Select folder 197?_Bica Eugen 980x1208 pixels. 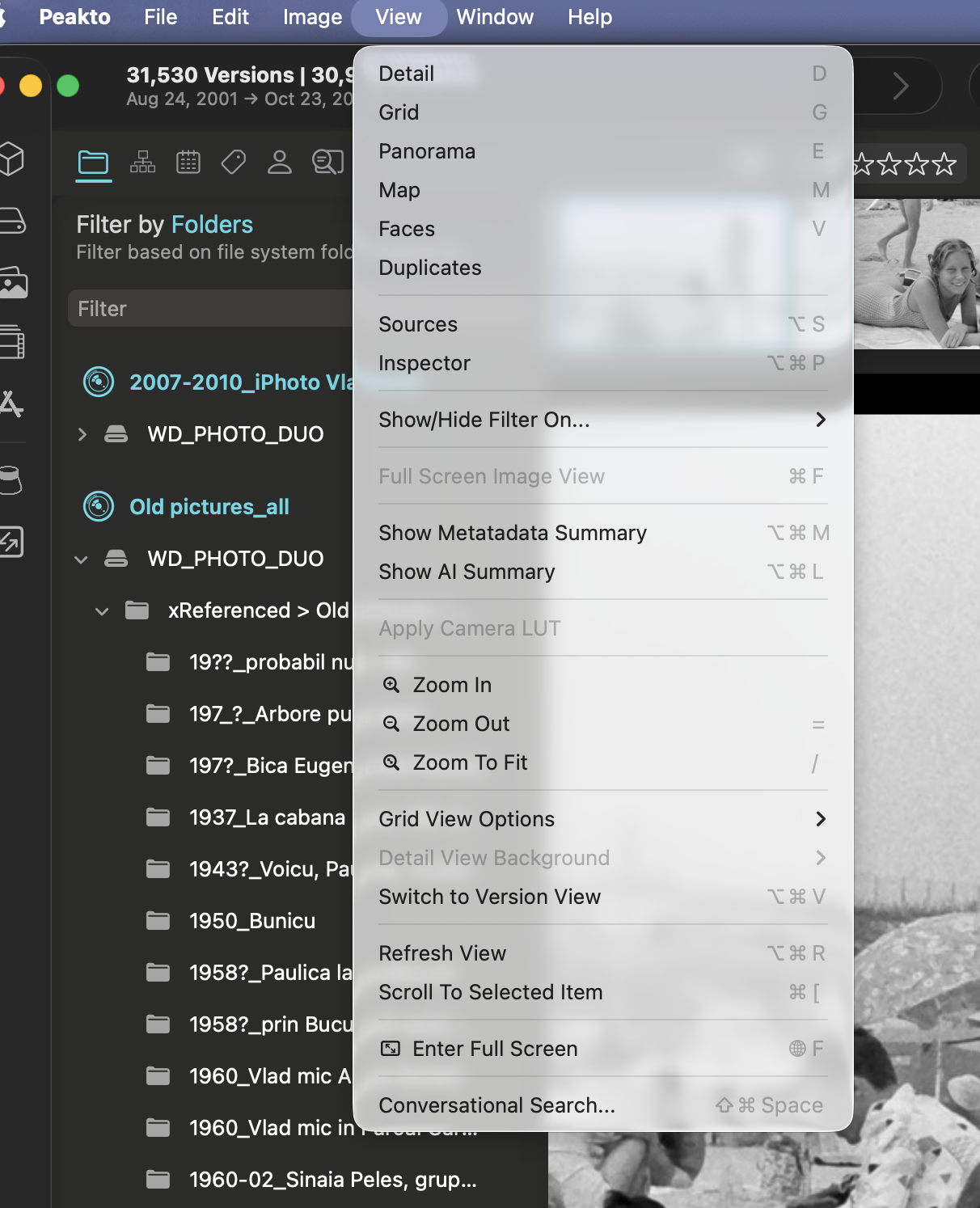tap(249, 766)
